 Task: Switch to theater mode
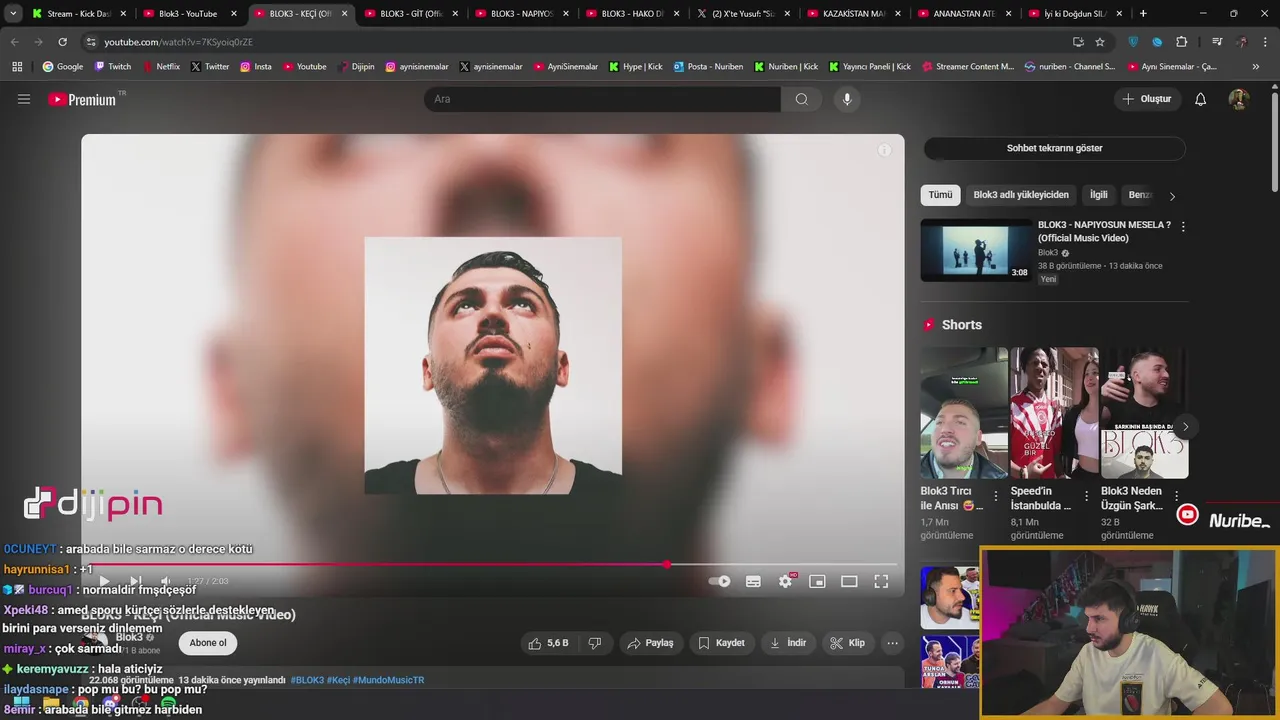click(x=849, y=581)
